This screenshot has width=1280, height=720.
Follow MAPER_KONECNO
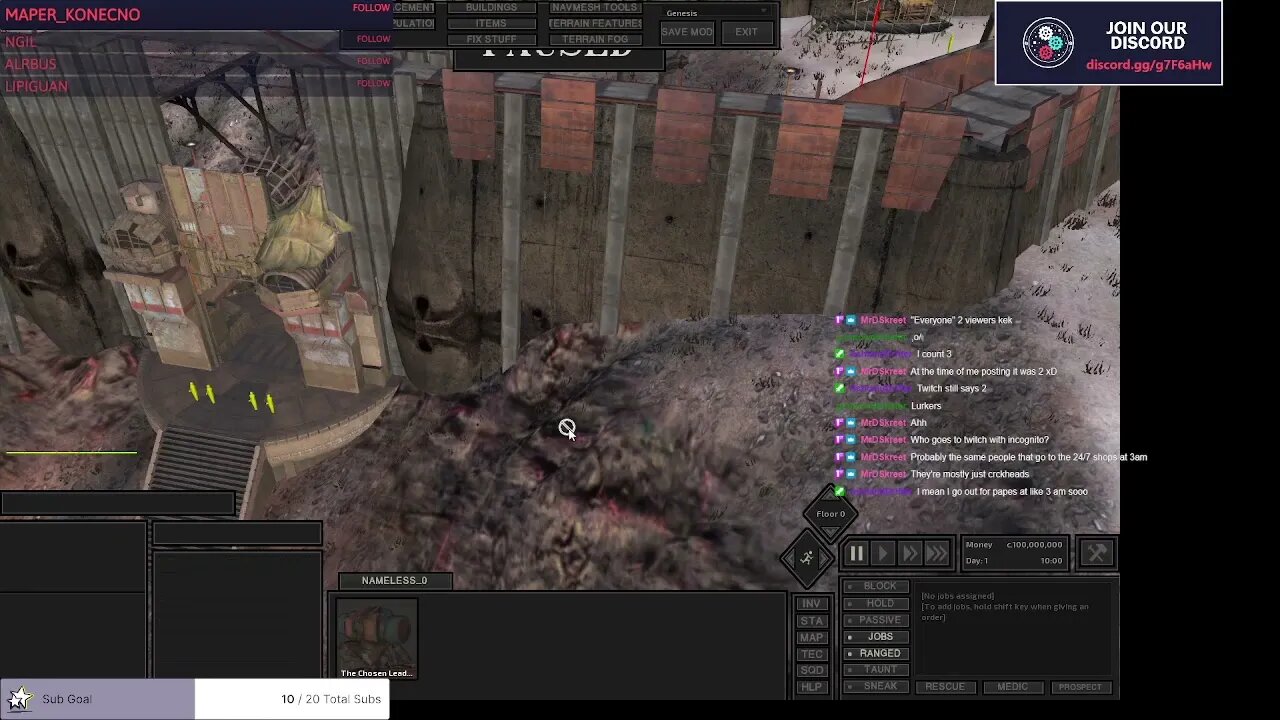371,8
